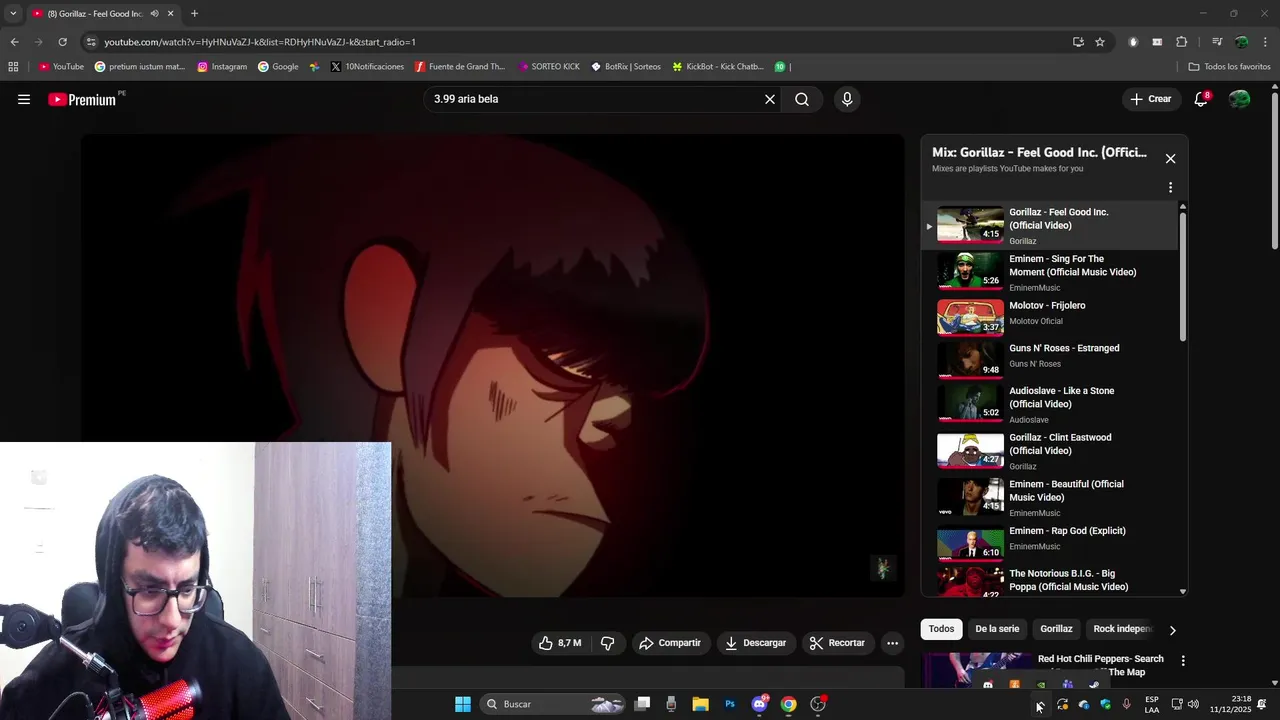
Task: Open Chrome apps grid in bookmarks bar
Action: [x=13, y=67]
